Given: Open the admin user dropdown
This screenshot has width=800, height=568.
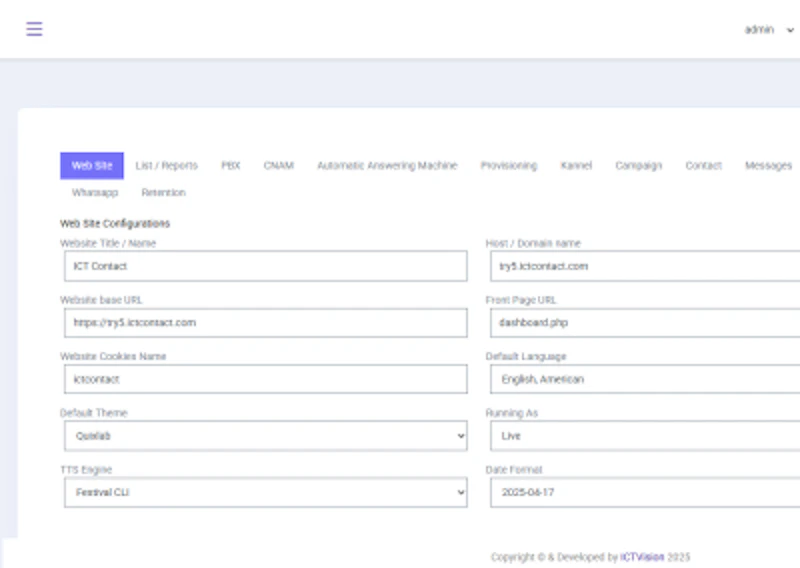Looking at the screenshot, I should click(768, 30).
